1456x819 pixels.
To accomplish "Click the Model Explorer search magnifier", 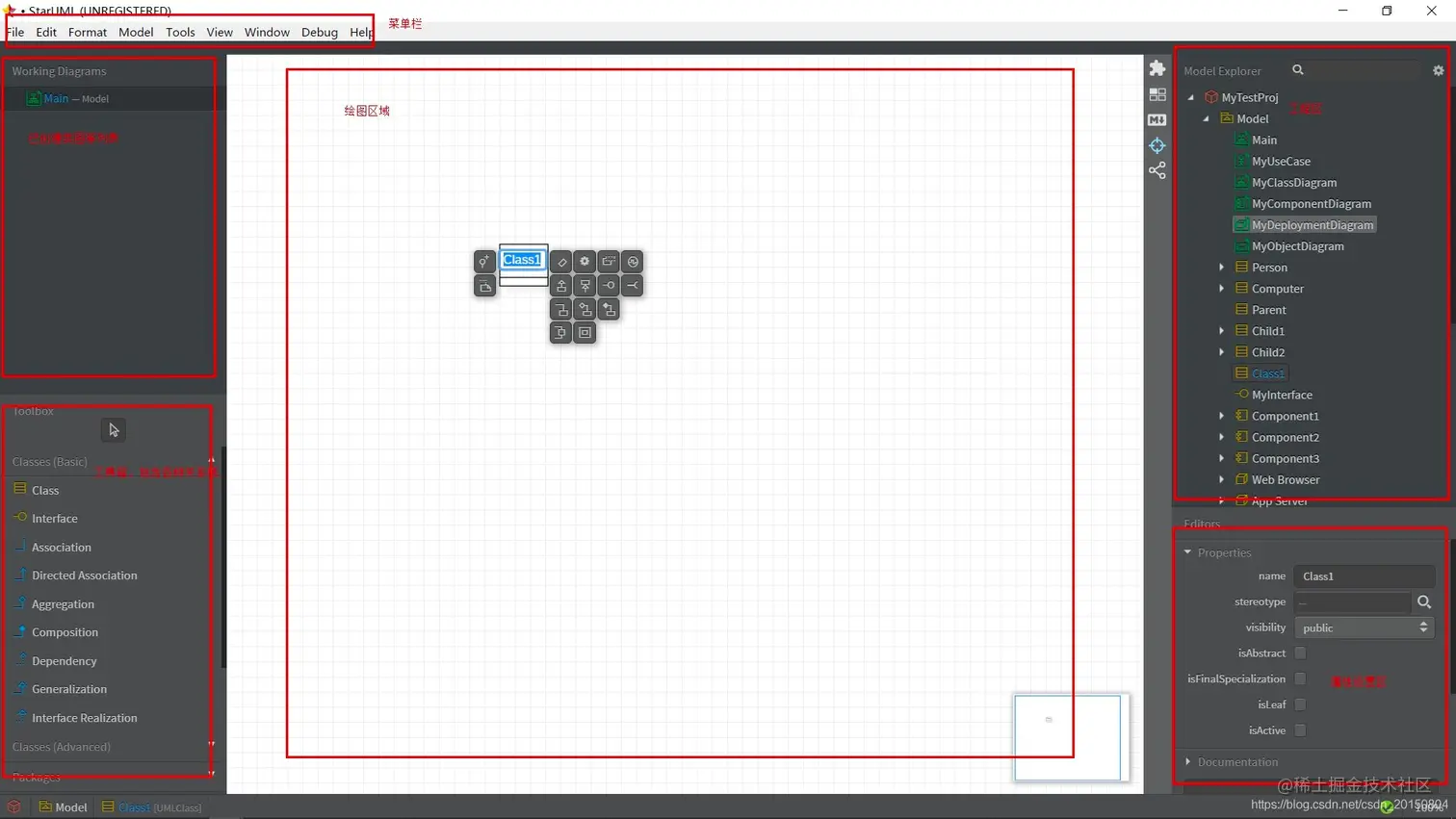I will coord(1298,70).
